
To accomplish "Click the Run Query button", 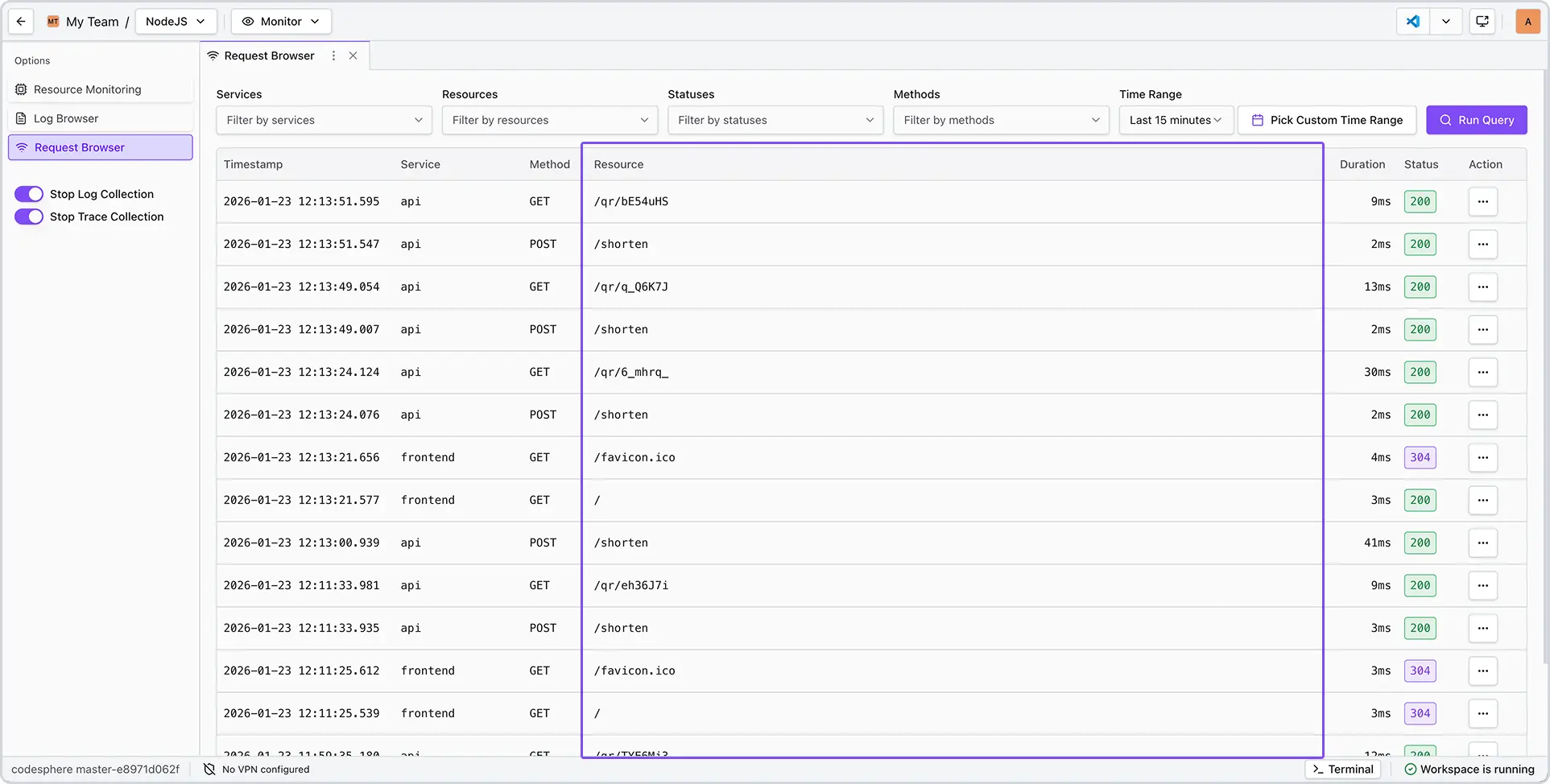I will 1476,121.
